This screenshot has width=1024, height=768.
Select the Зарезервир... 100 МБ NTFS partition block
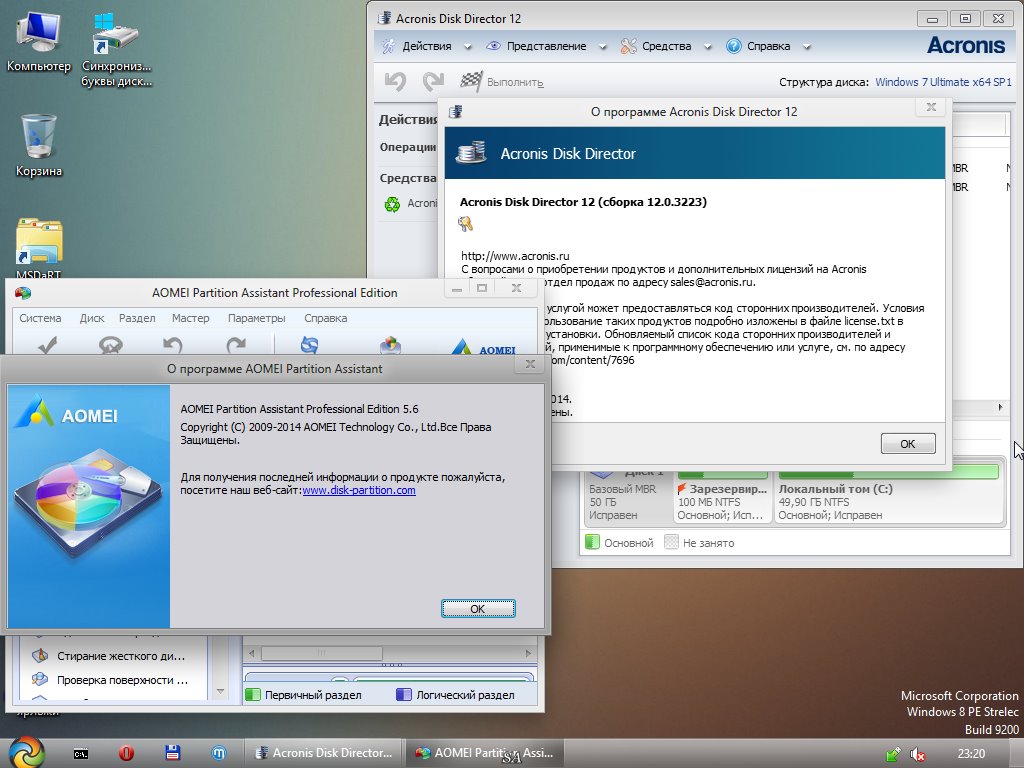tap(722, 495)
